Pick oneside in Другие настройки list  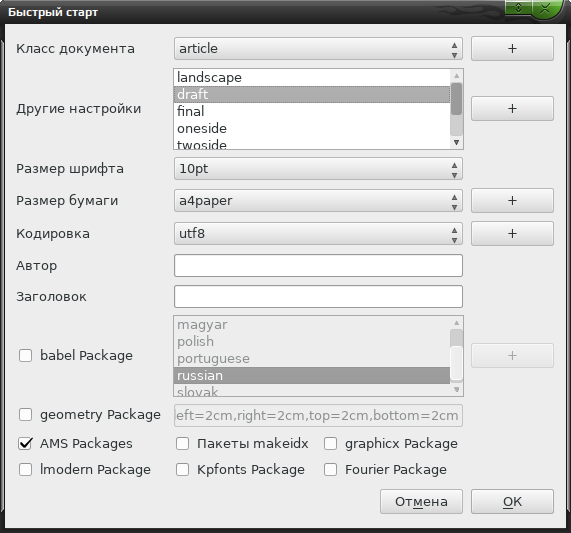(x=312, y=129)
